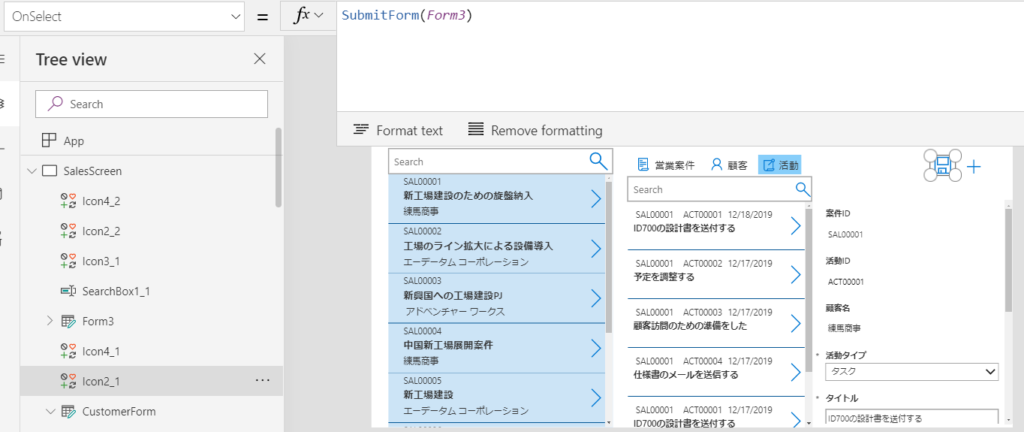Viewport: 1024px width, 432px height.
Task: Select 新工場建設のための旋盤納入 title text
Action: [x=468, y=196]
